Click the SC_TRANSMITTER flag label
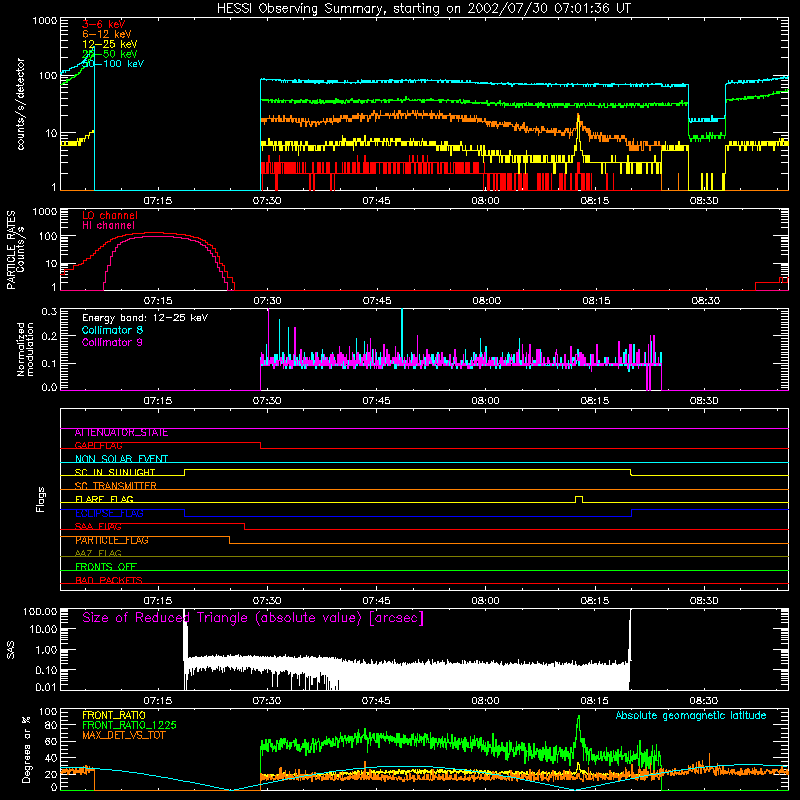This screenshot has height=800, width=800. point(116,486)
